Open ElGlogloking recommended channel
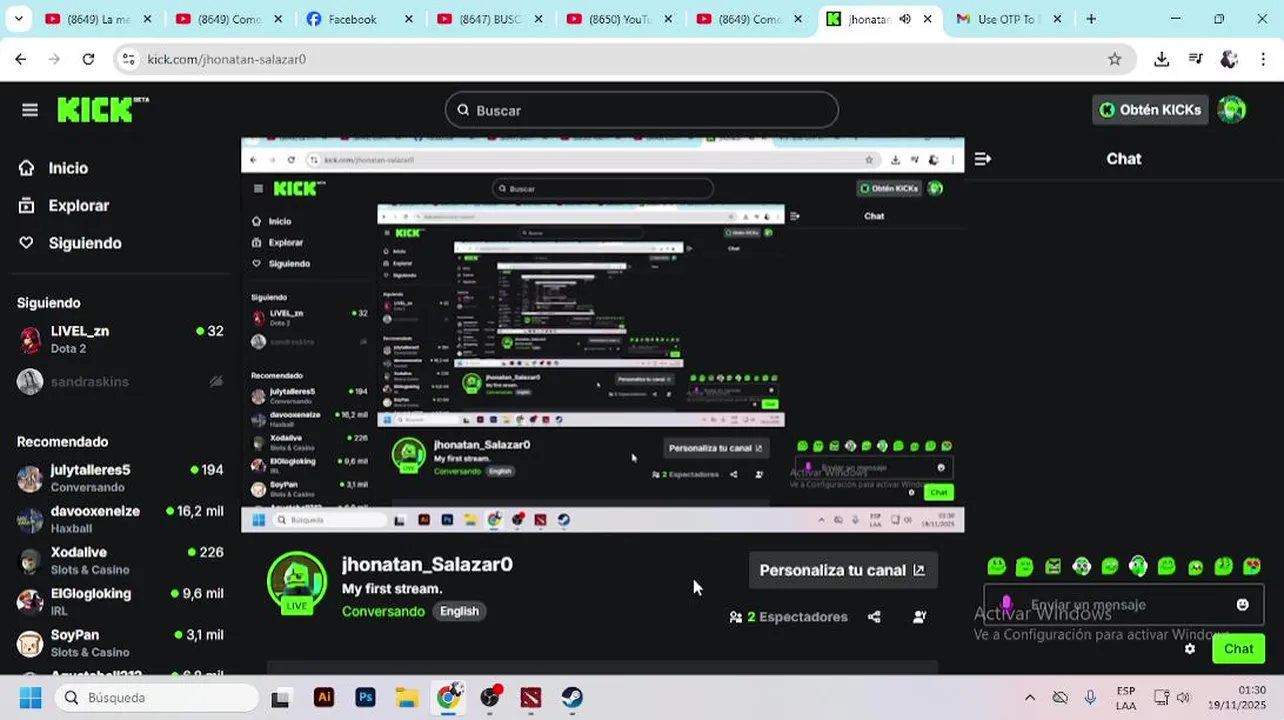 click(120, 601)
